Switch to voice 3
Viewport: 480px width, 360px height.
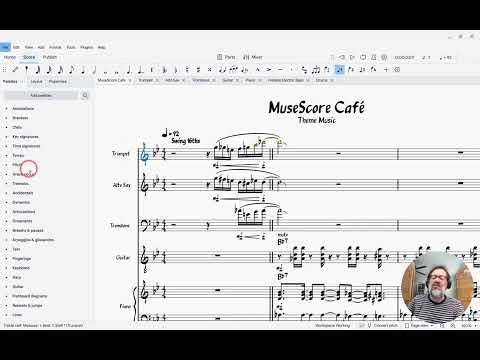(362, 70)
